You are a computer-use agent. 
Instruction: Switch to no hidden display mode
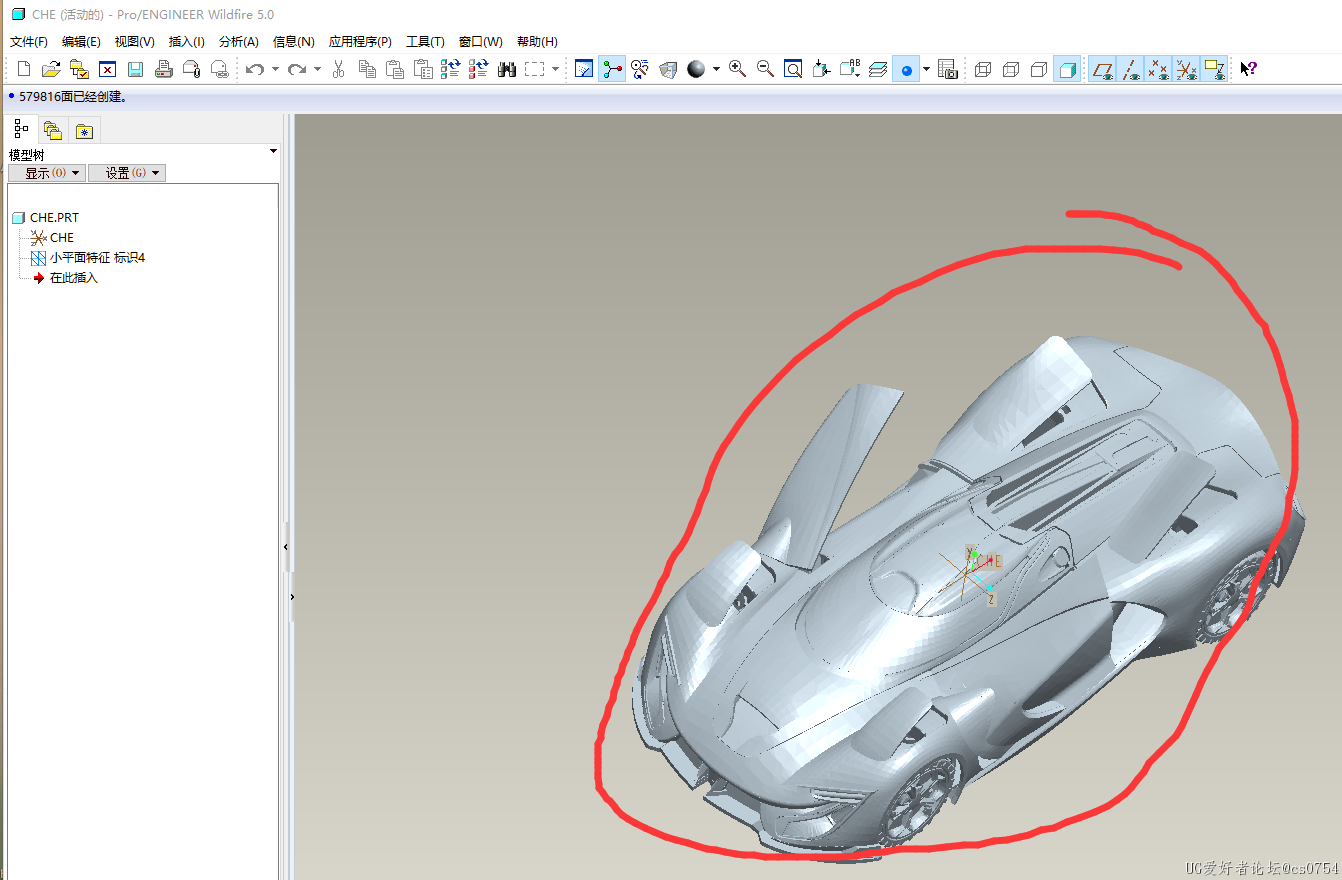click(1039, 69)
